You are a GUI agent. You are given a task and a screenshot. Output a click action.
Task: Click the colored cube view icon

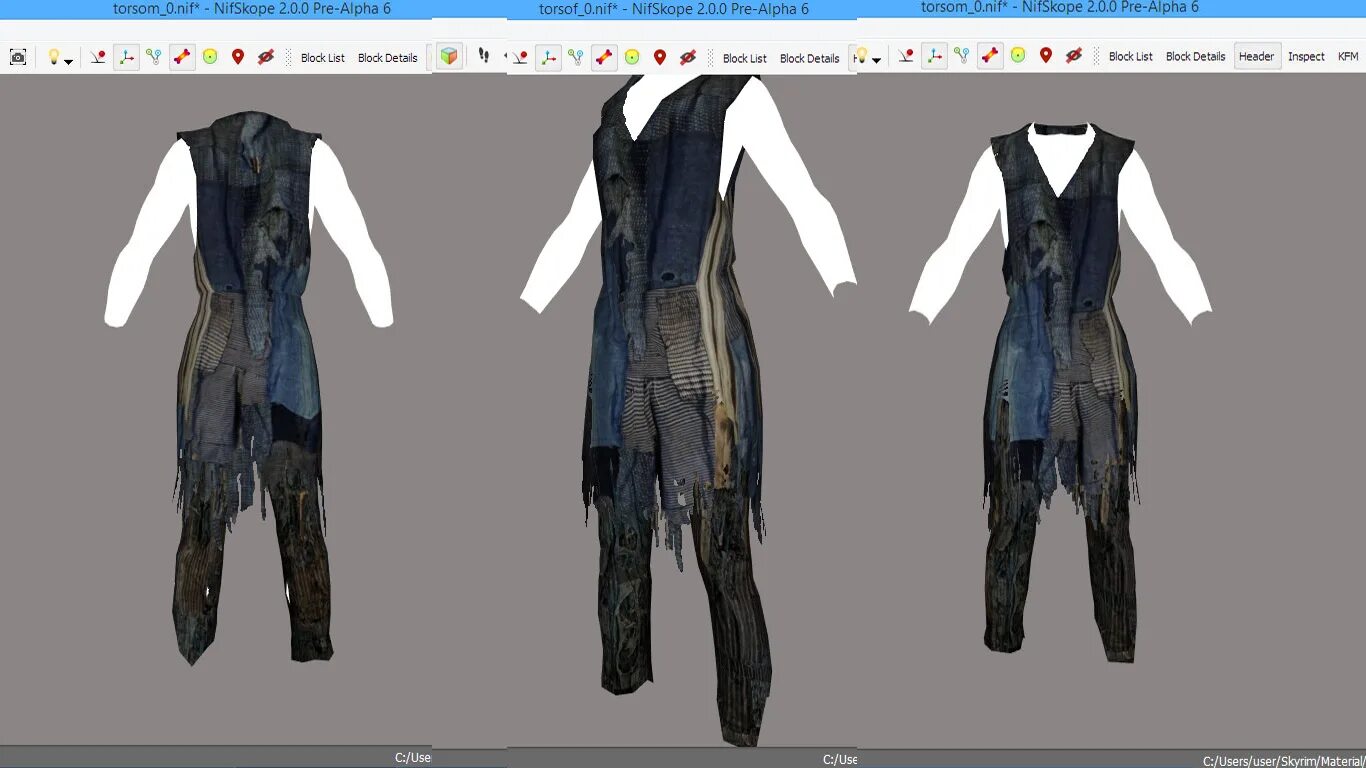pos(450,56)
